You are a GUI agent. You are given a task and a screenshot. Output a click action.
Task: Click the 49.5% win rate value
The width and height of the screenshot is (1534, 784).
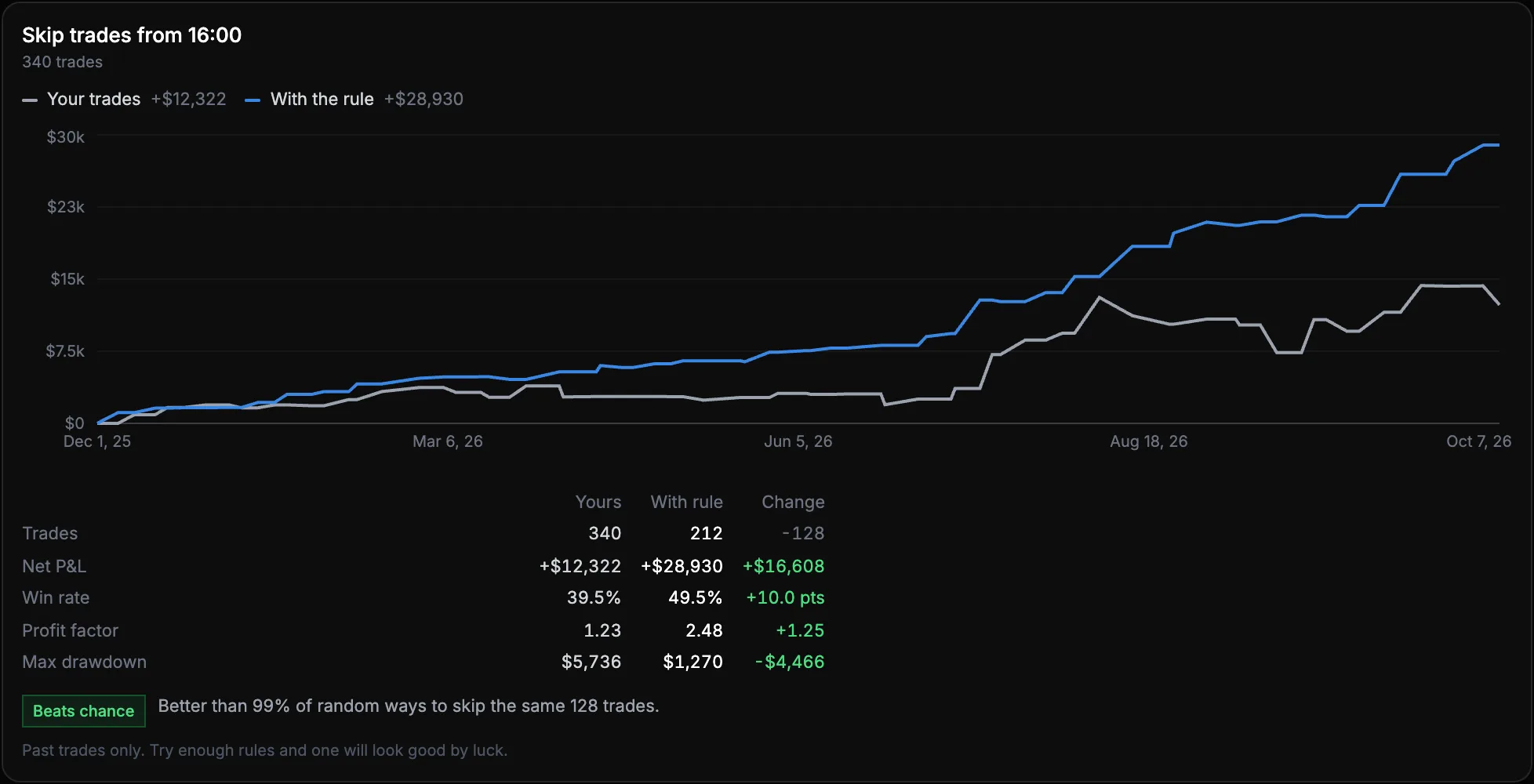point(695,597)
